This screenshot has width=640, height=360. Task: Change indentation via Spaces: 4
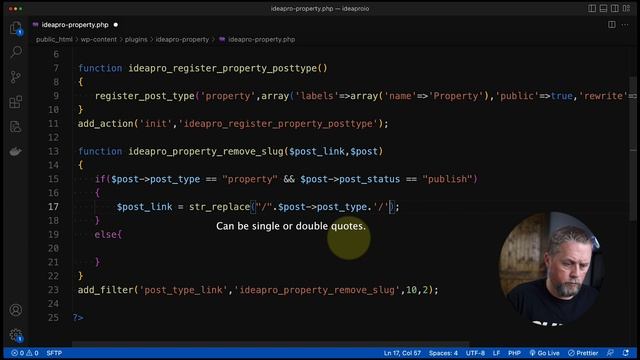click(443, 353)
